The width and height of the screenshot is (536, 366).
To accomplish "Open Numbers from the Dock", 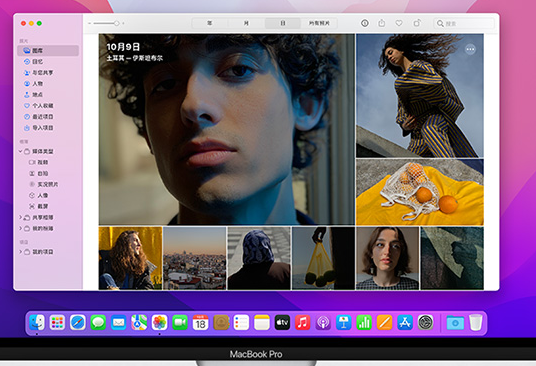I will pos(364,322).
